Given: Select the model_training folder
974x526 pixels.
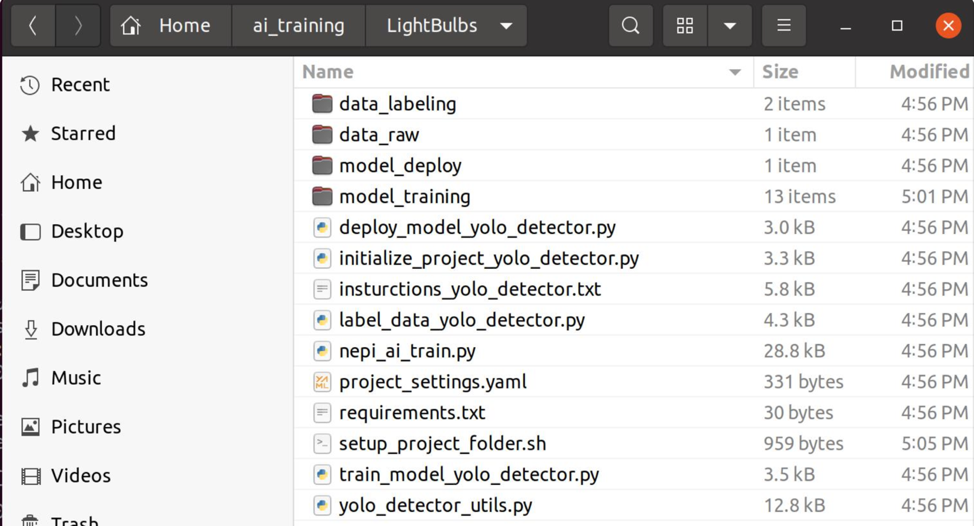Looking at the screenshot, I should tap(404, 197).
